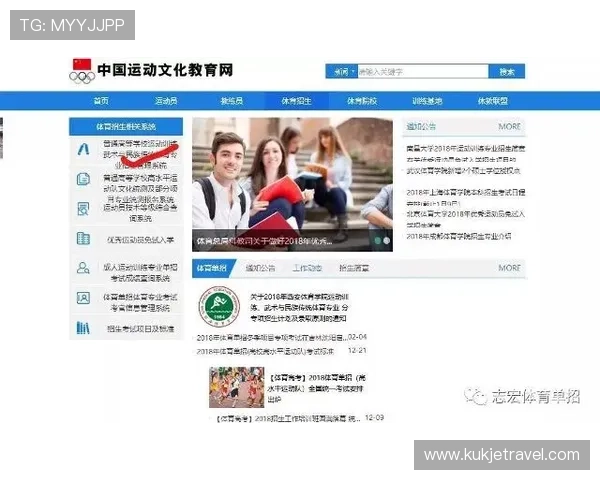Open the 2018年上海体育学院 exam schedule announcement
This screenshot has height=480, width=600.
click(466, 198)
